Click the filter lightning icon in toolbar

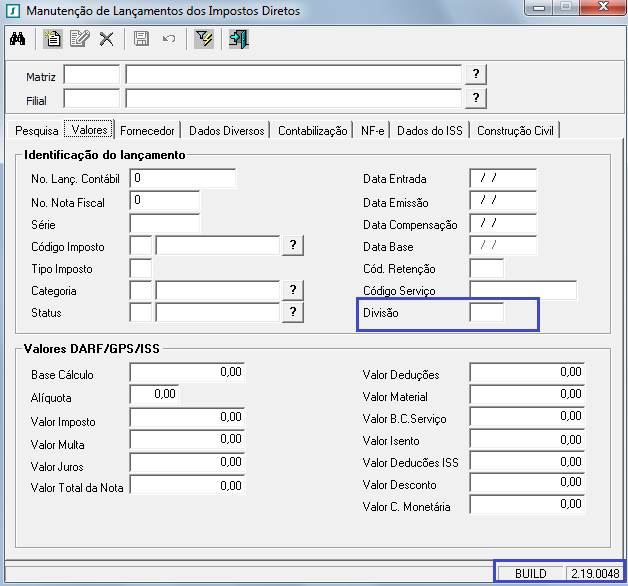coord(204,39)
